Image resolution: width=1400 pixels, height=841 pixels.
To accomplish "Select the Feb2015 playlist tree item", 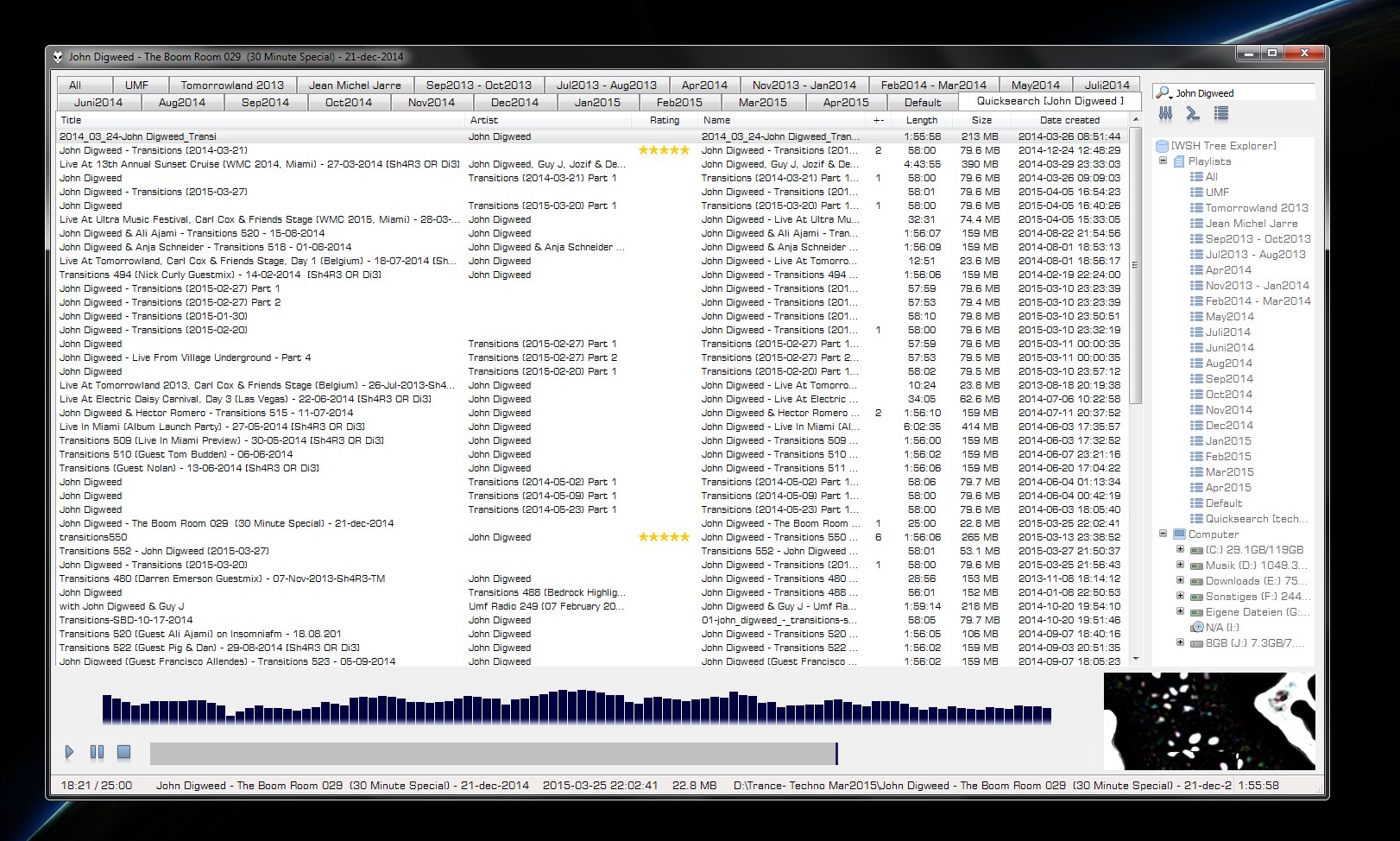I will (1228, 457).
